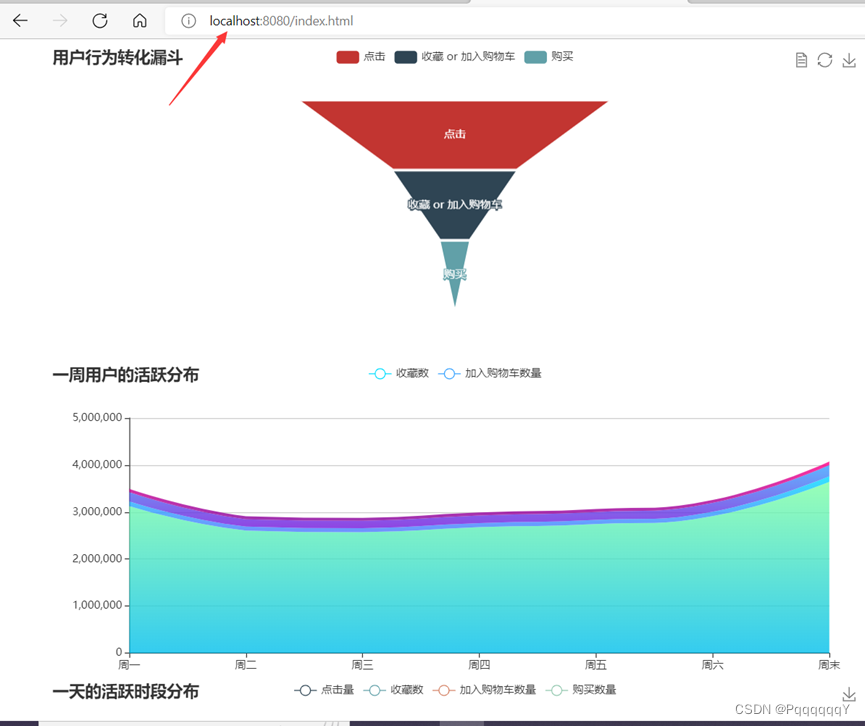Click the browser home icon
The width and height of the screenshot is (865, 726).
pos(139,20)
